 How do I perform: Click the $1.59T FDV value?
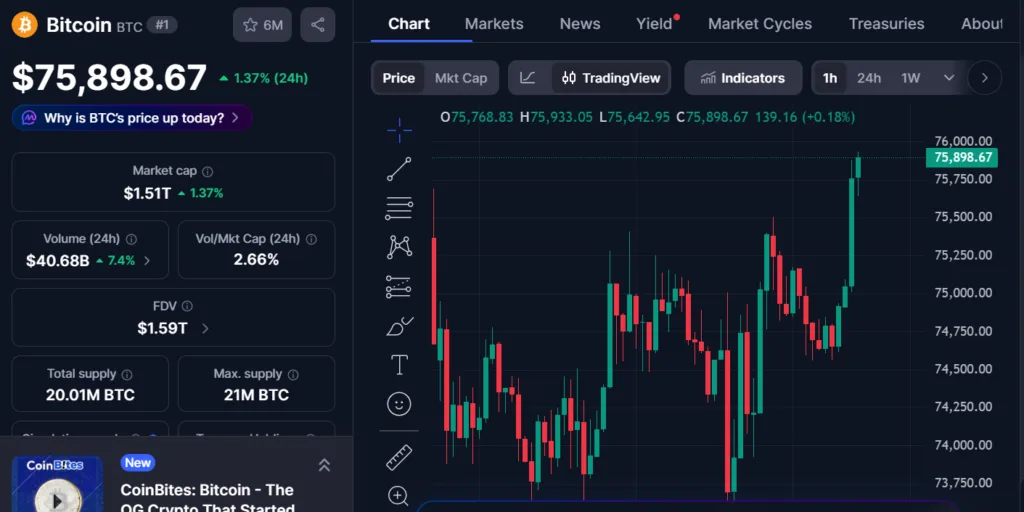point(162,328)
